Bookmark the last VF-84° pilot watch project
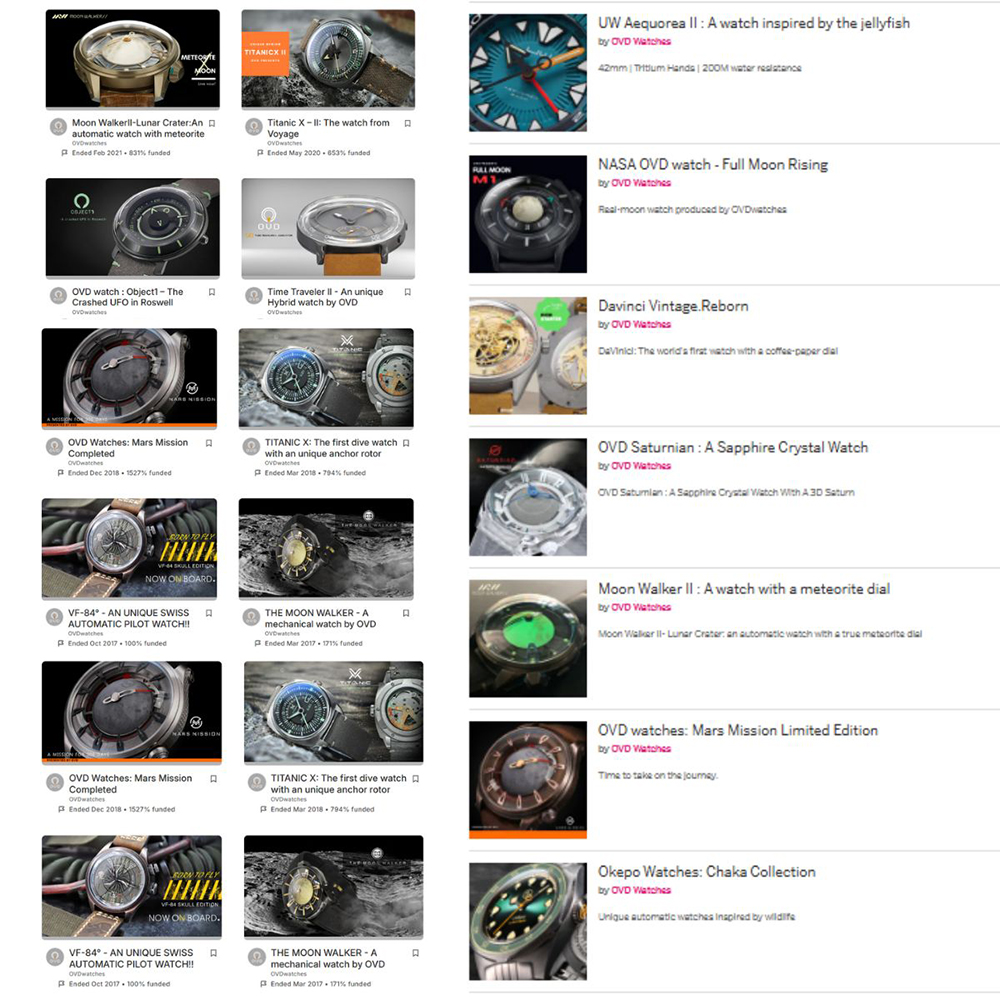Screen dimensions: 1000x1000 [214, 953]
